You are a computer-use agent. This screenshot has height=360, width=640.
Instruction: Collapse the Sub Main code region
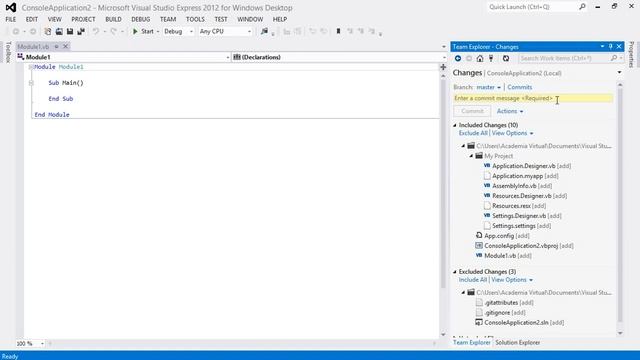(31, 83)
